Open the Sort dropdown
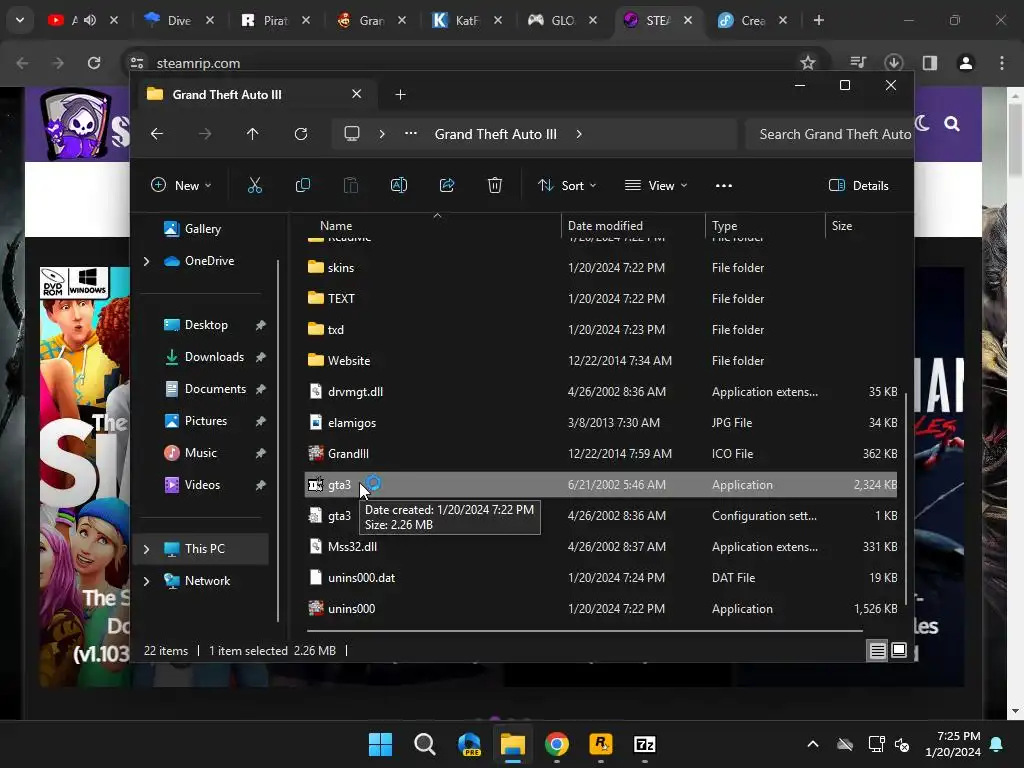This screenshot has width=1024, height=768. [567, 185]
